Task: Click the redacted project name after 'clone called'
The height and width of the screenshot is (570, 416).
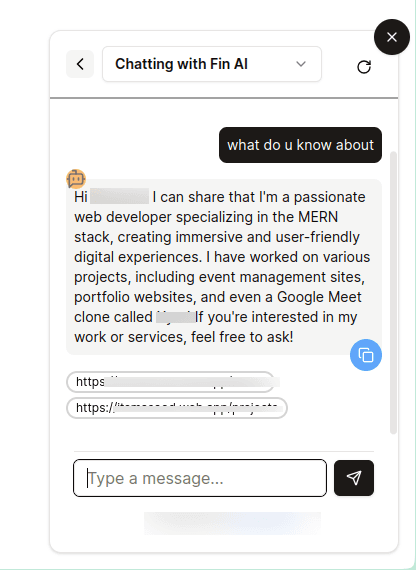Action: coord(176,317)
